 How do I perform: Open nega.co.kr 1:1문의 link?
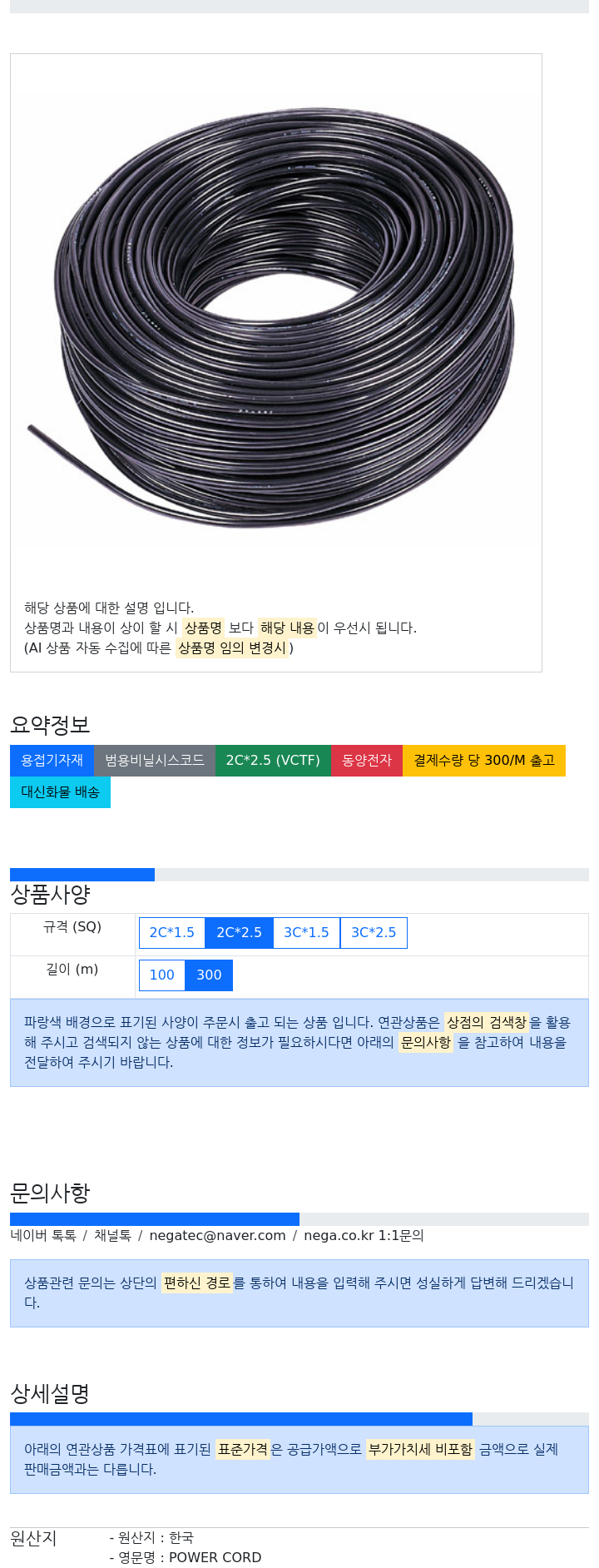[x=364, y=1235]
